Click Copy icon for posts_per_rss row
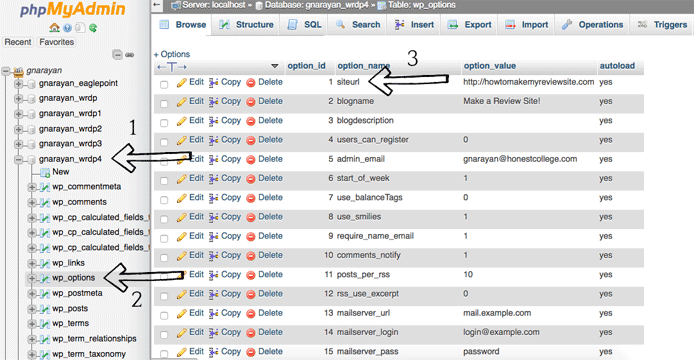Viewport: 694px width, 360px height. (x=213, y=275)
